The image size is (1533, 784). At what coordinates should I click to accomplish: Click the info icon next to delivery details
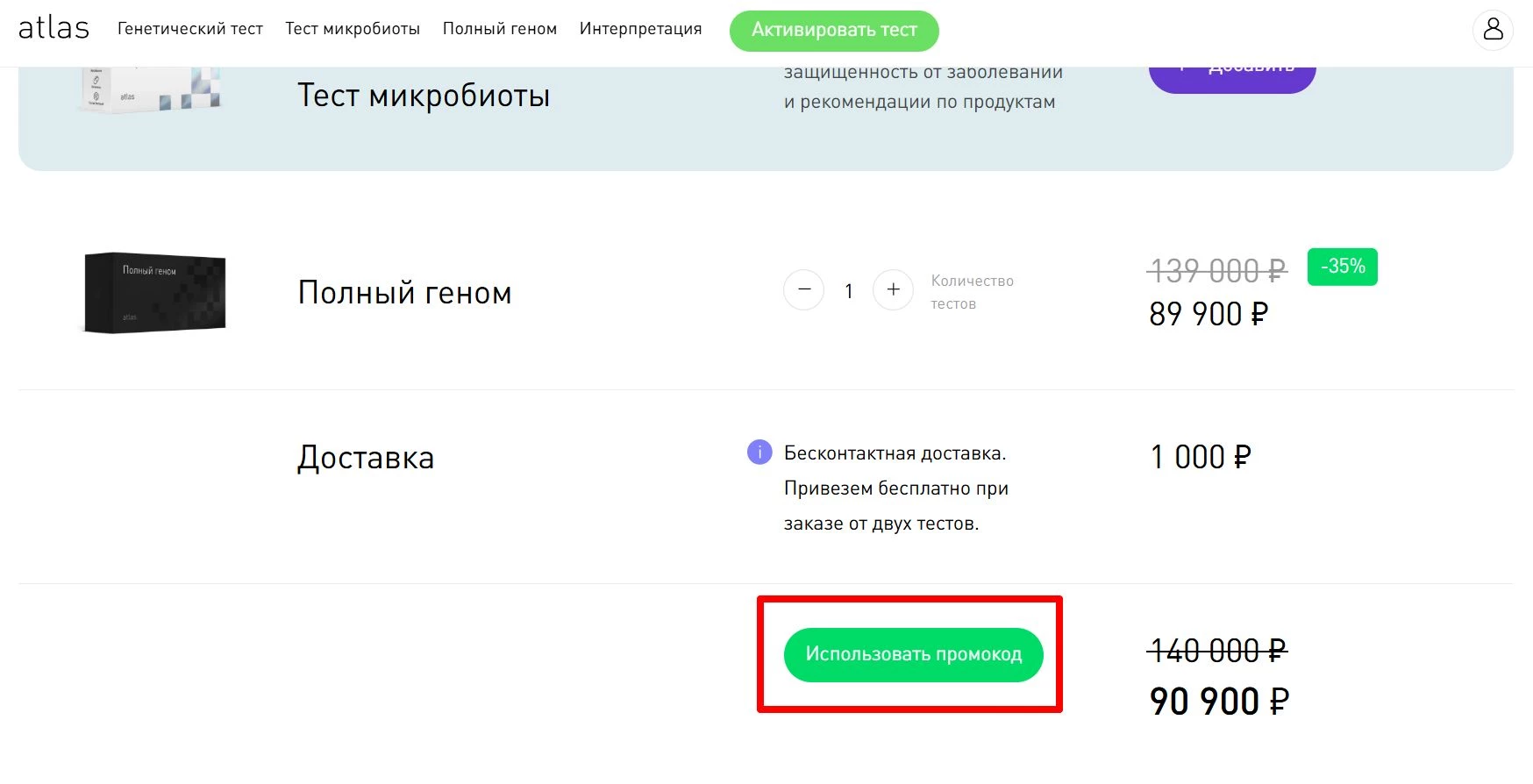(x=758, y=453)
